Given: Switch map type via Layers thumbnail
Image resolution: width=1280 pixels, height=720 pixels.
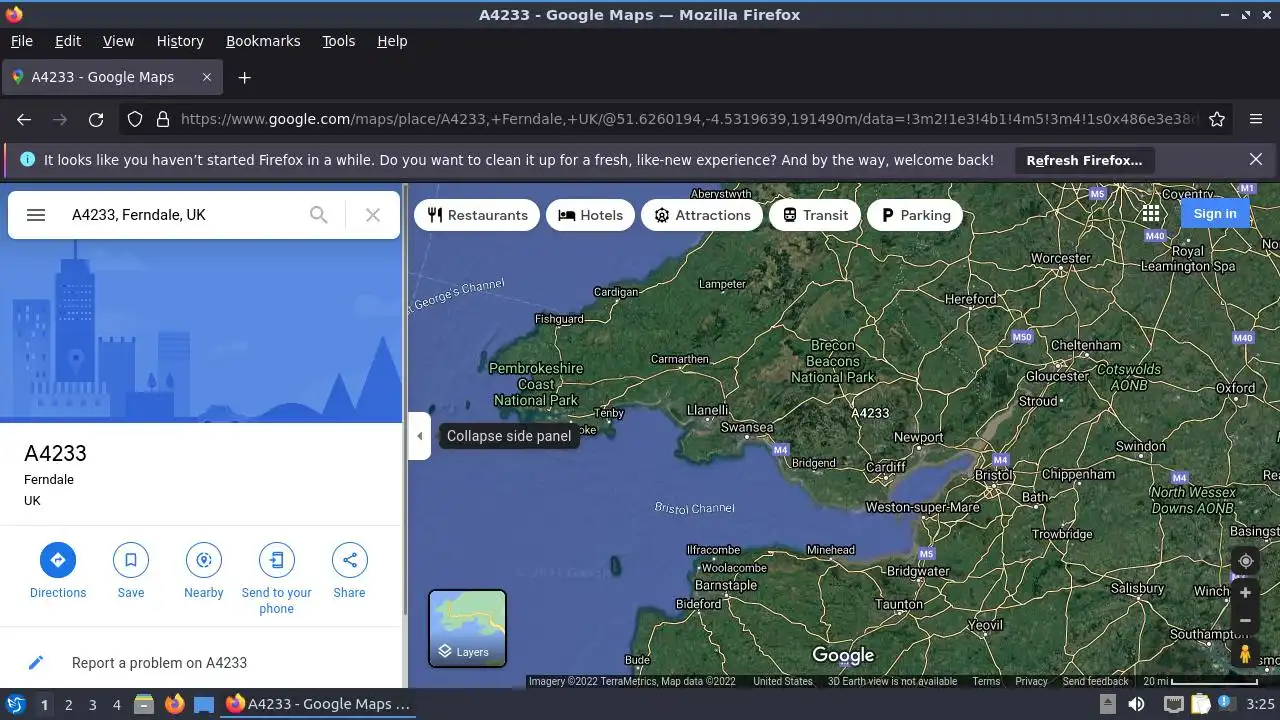Looking at the screenshot, I should click(x=467, y=628).
